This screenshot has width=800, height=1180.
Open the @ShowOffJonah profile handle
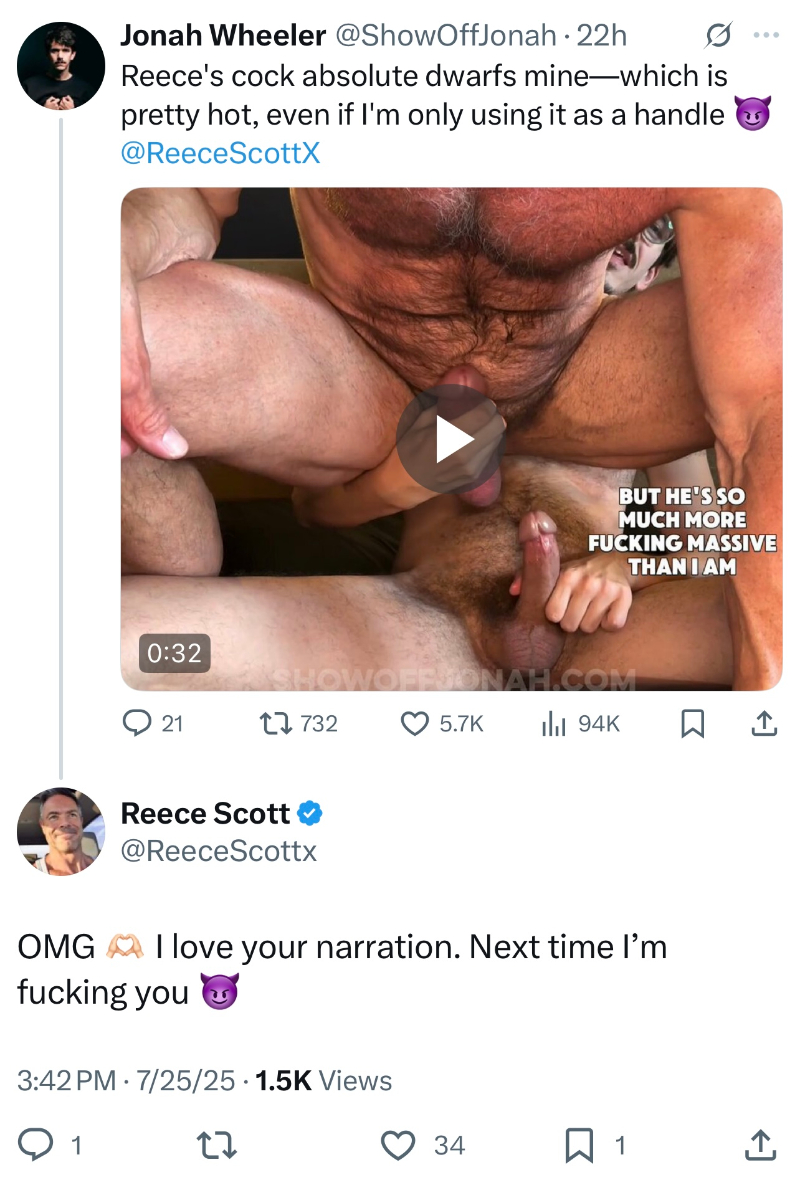coord(446,36)
